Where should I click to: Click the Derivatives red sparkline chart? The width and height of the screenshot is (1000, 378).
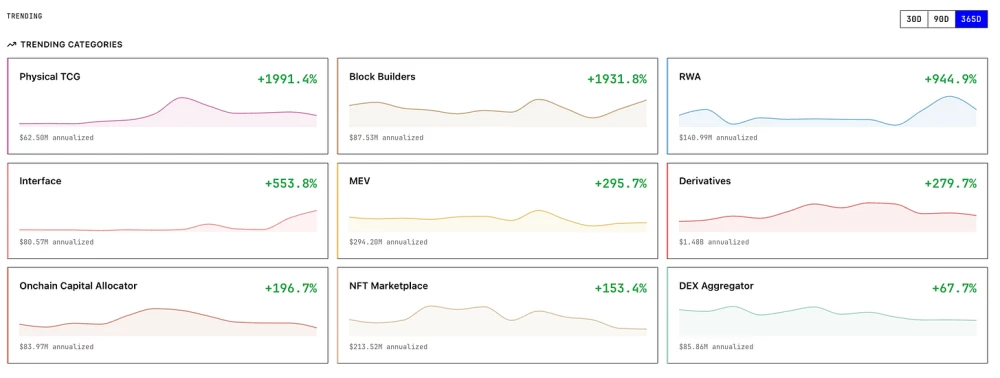(x=828, y=217)
